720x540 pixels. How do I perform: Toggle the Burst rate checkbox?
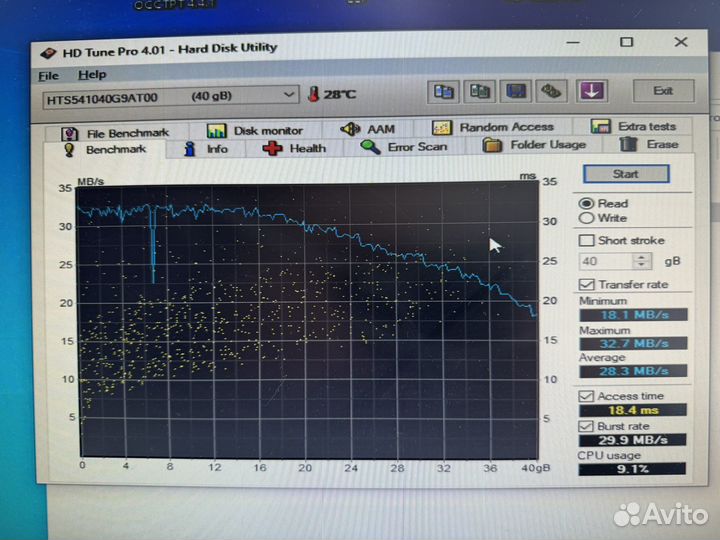pyautogui.click(x=586, y=427)
